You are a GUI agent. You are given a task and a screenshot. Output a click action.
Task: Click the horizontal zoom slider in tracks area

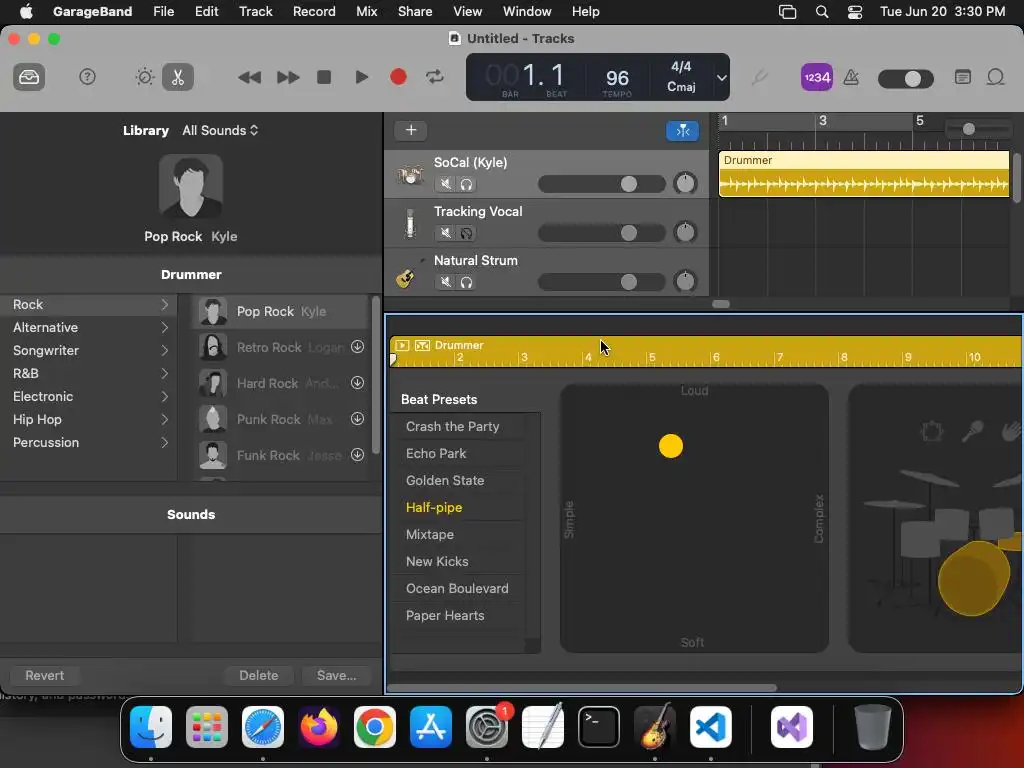pyautogui.click(x=978, y=129)
